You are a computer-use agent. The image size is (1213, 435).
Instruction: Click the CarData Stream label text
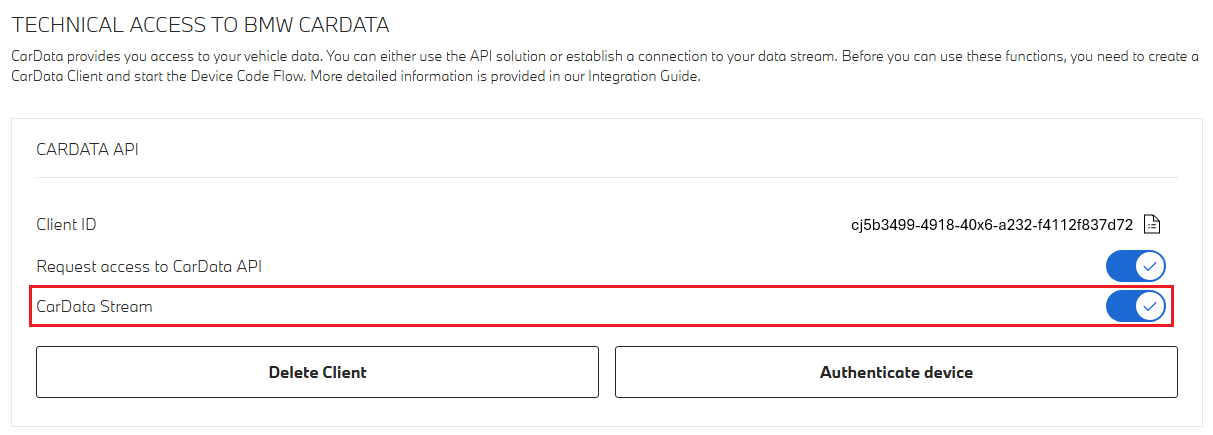[94, 307]
